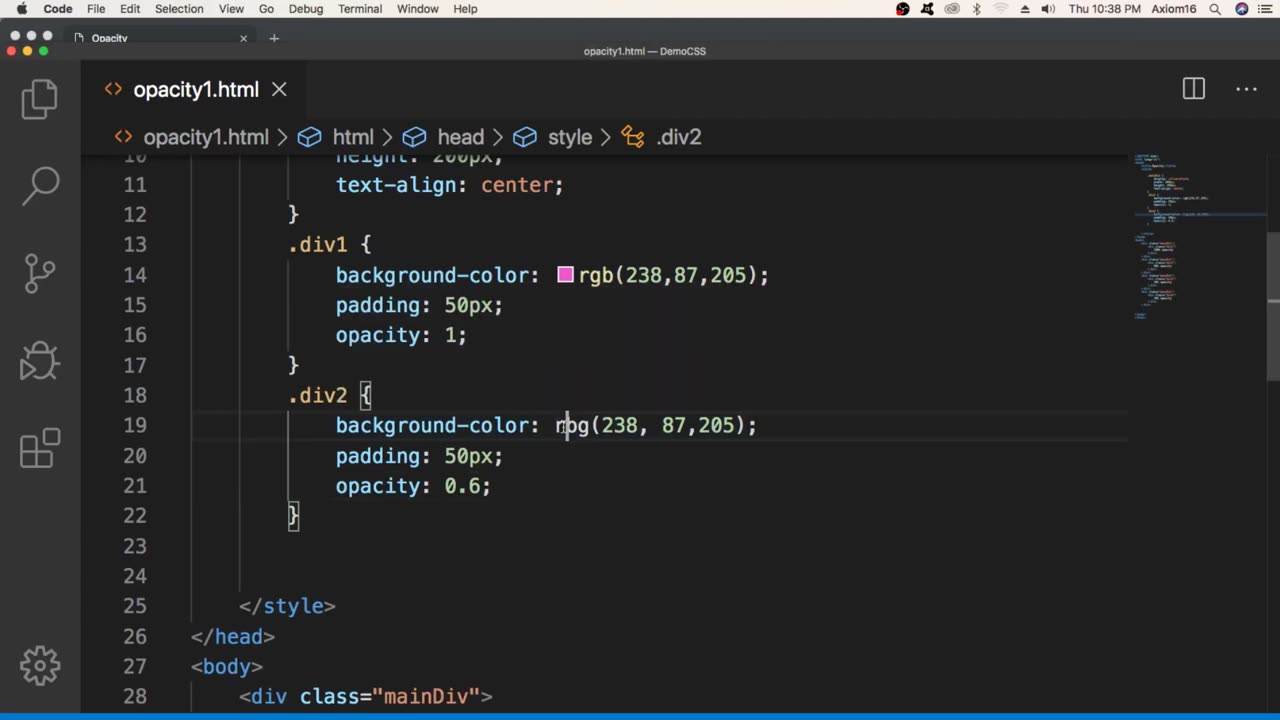Open the style breadcrumb dropdown

click(x=570, y=137)
